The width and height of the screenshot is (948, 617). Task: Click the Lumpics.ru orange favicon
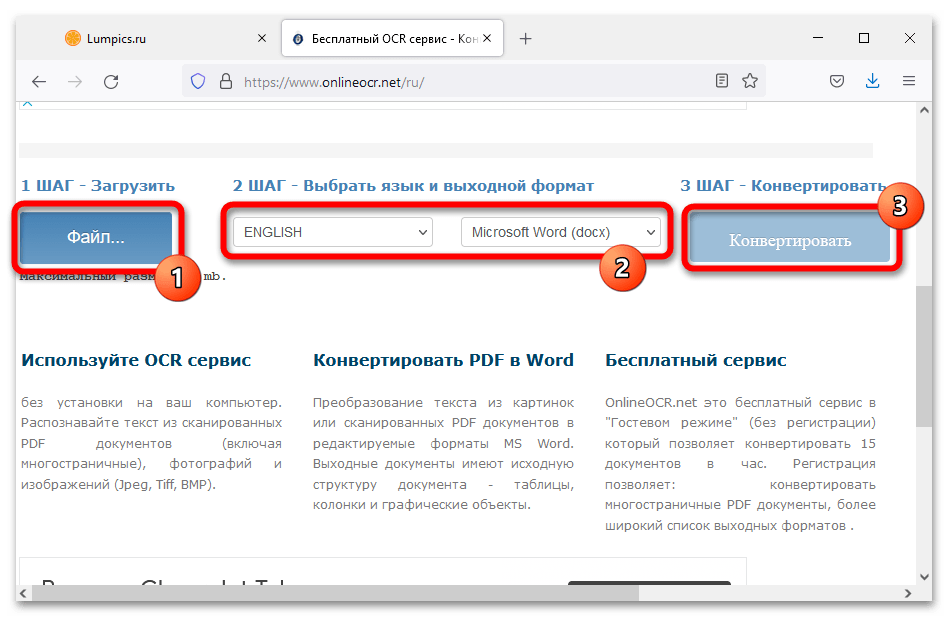point(73,38)
